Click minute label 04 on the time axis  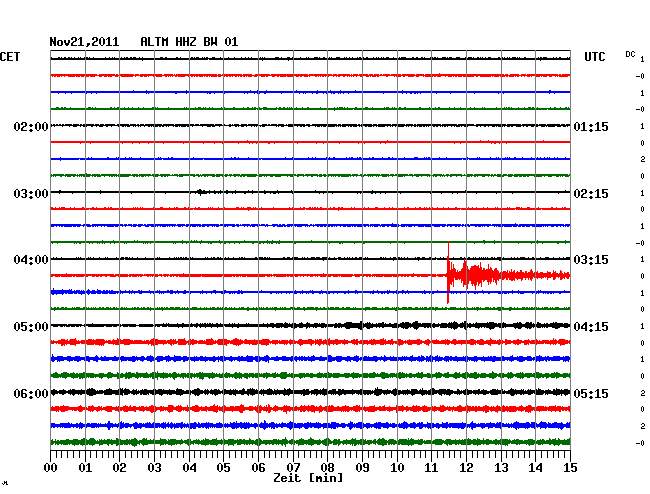(189, 467)
